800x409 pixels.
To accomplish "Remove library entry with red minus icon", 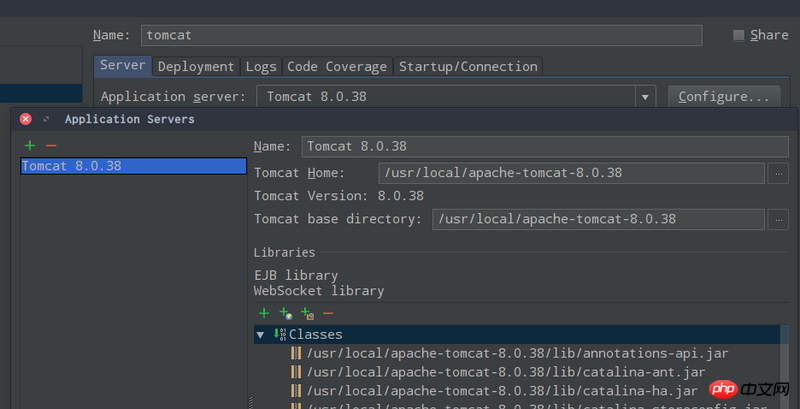I will click(328, 313).
